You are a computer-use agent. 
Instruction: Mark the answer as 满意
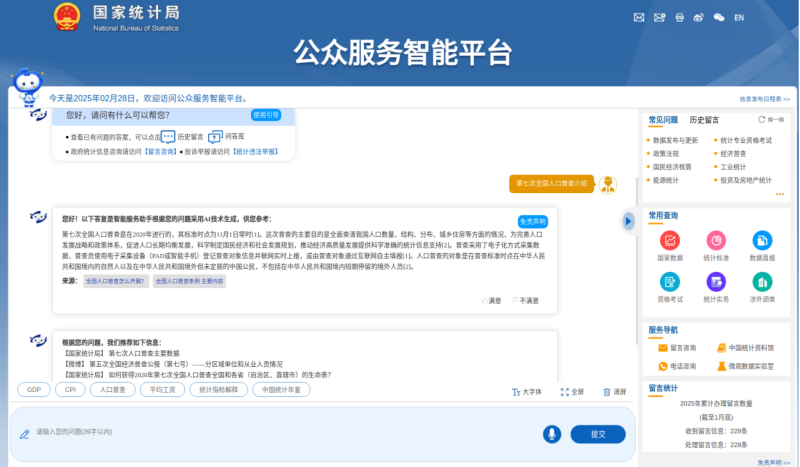(490, 300)
